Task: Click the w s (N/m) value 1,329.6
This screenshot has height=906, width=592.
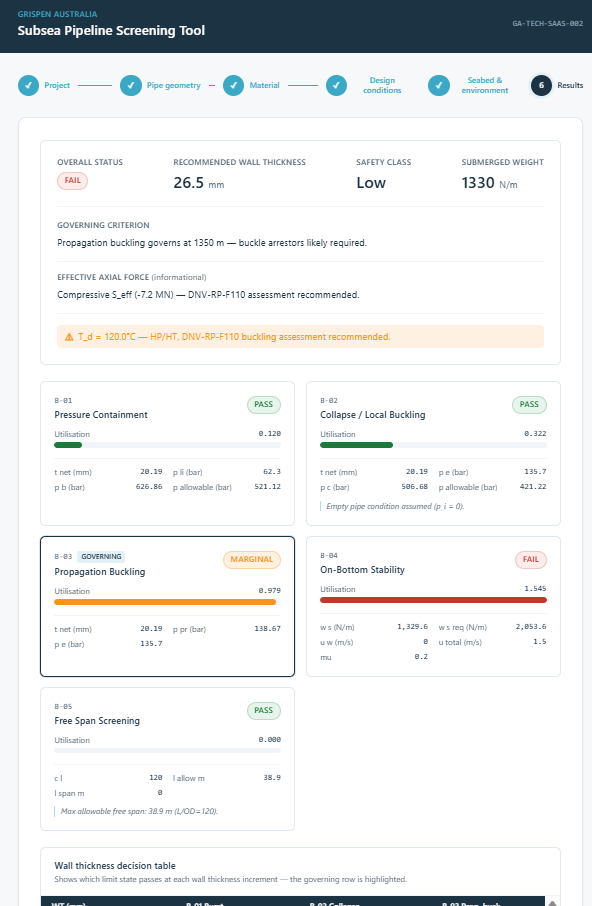Action: pyautogui.click(x=412, y=627)
